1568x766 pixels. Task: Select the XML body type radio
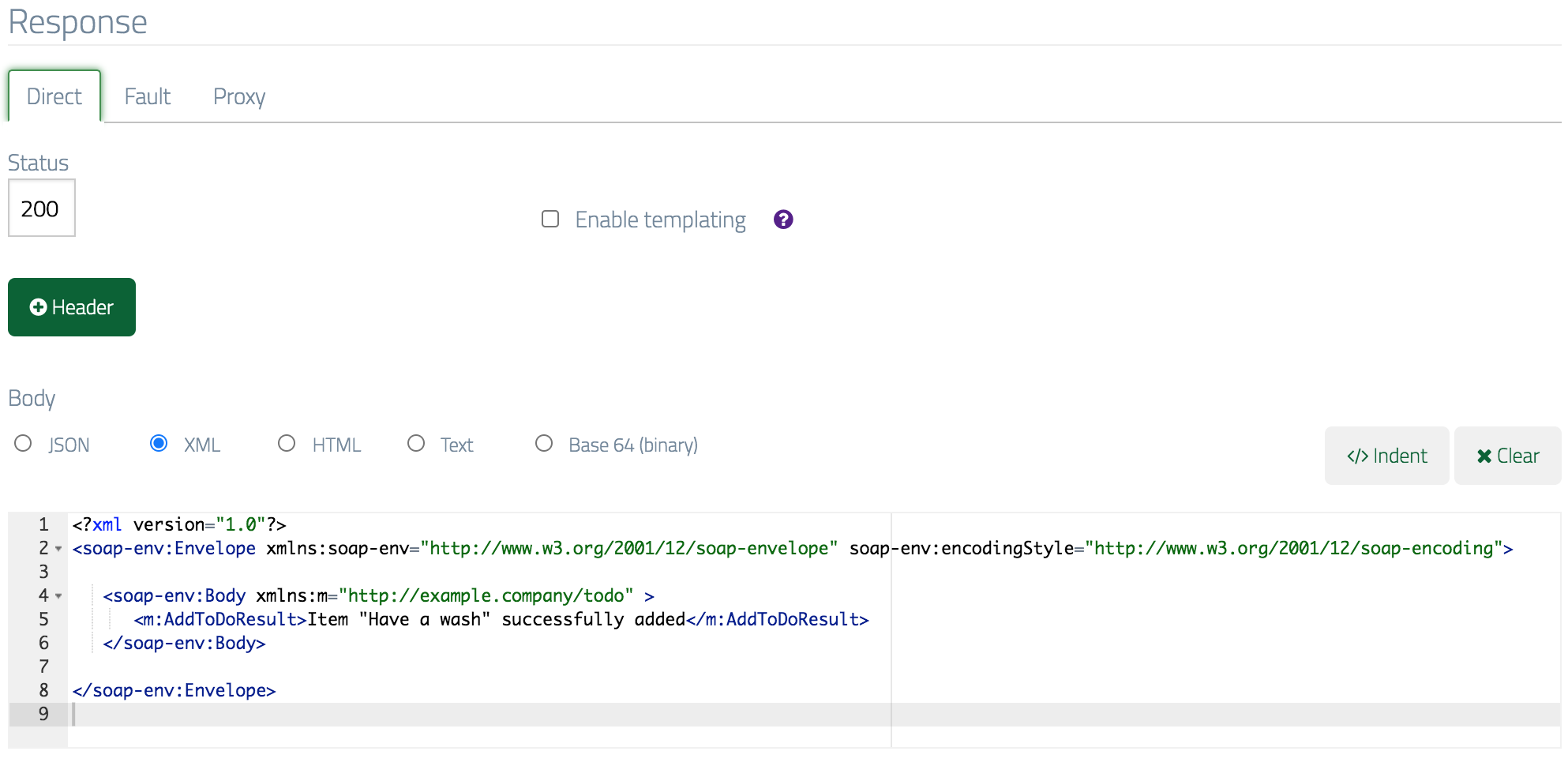(x=159, y=443)
